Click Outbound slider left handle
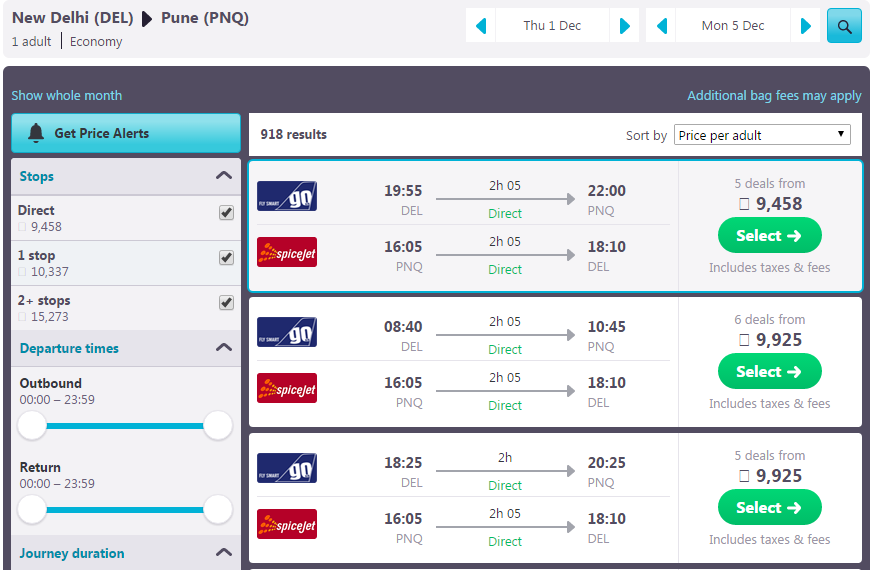 (32, 426)
